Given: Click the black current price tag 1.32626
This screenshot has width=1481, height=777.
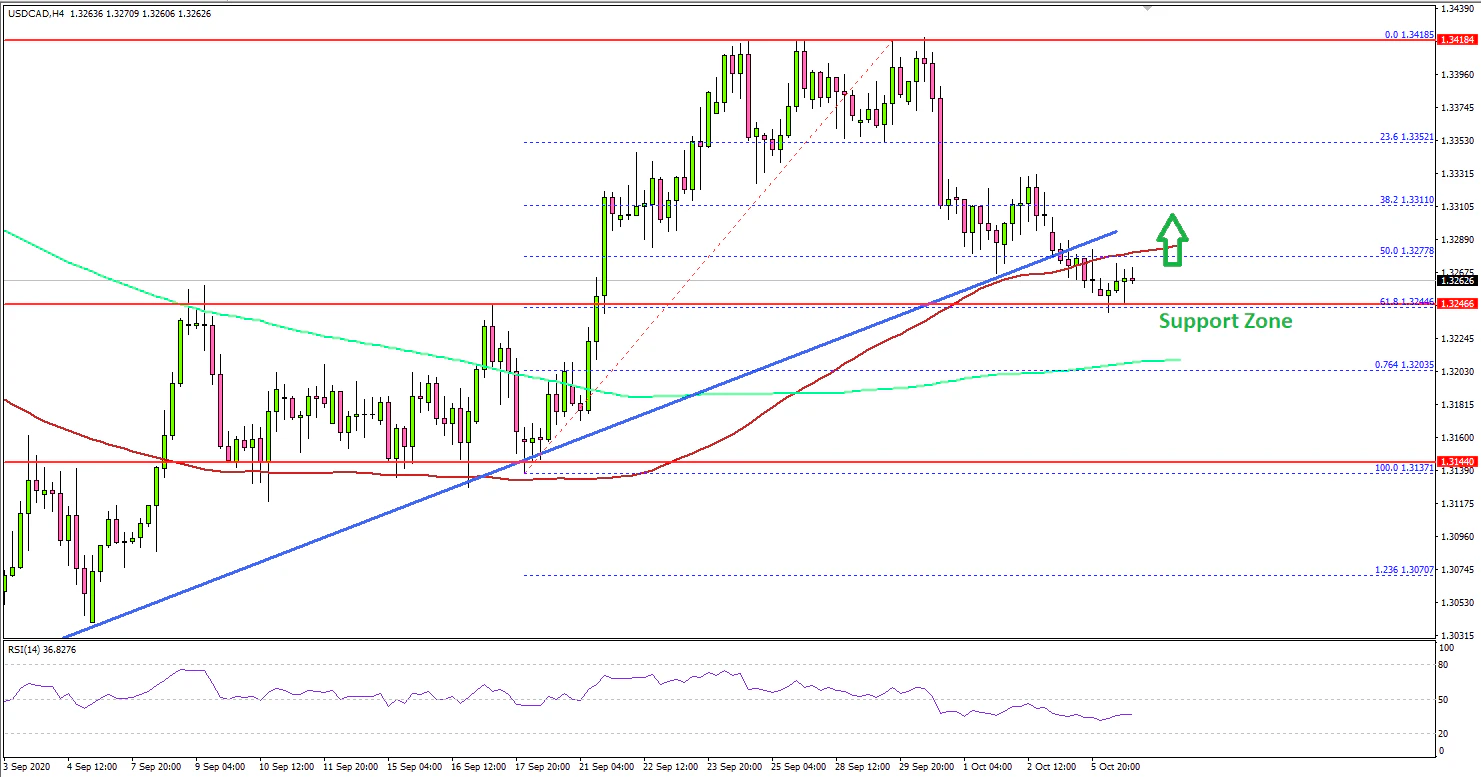Looking at the screenshot, I should (1459, 281).
